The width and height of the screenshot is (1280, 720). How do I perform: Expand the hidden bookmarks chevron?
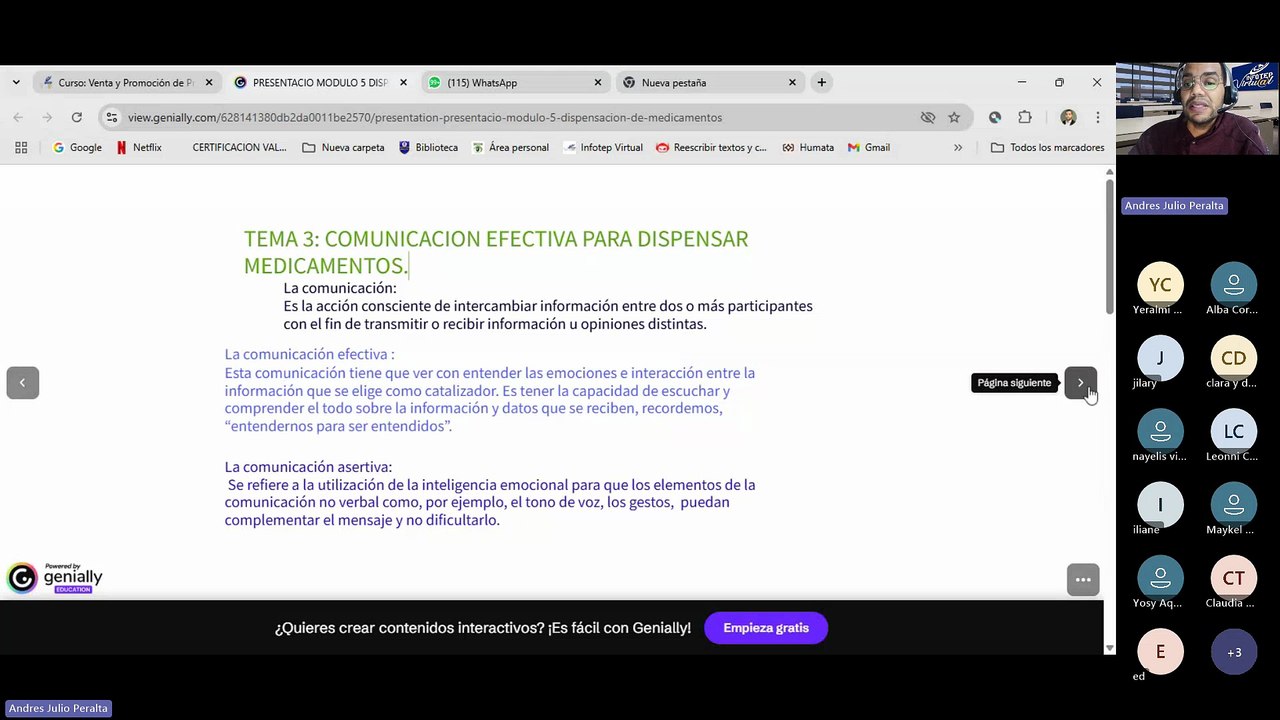[x=958, y=147]
